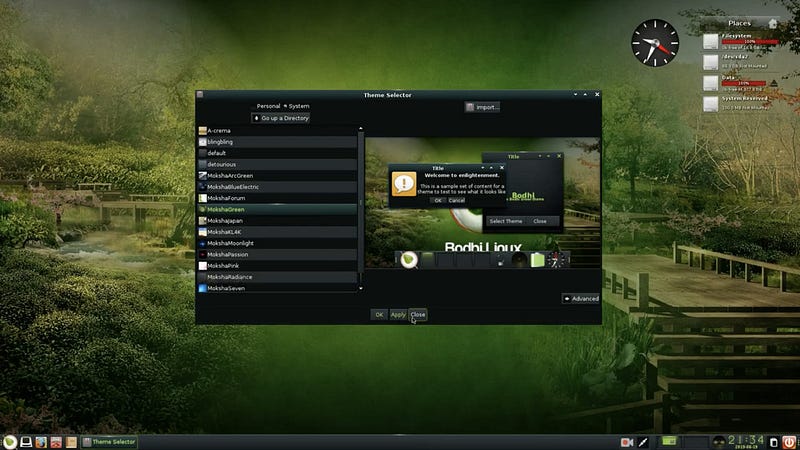Click the red screen recorder camera icon
800x450 pixels.
627,442
